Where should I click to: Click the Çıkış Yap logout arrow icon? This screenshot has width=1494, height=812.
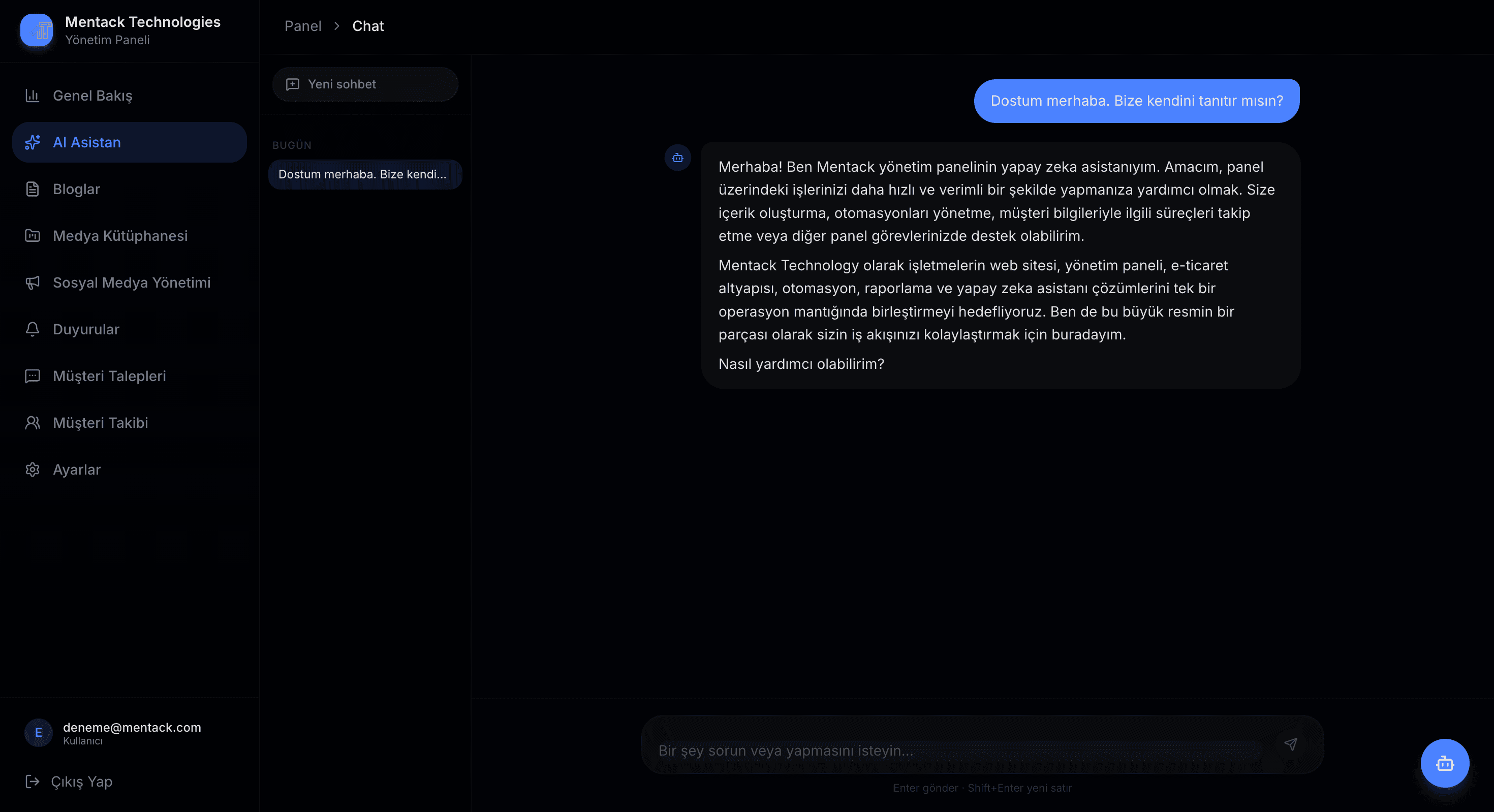pyautogui.click(x=33, y=782)
